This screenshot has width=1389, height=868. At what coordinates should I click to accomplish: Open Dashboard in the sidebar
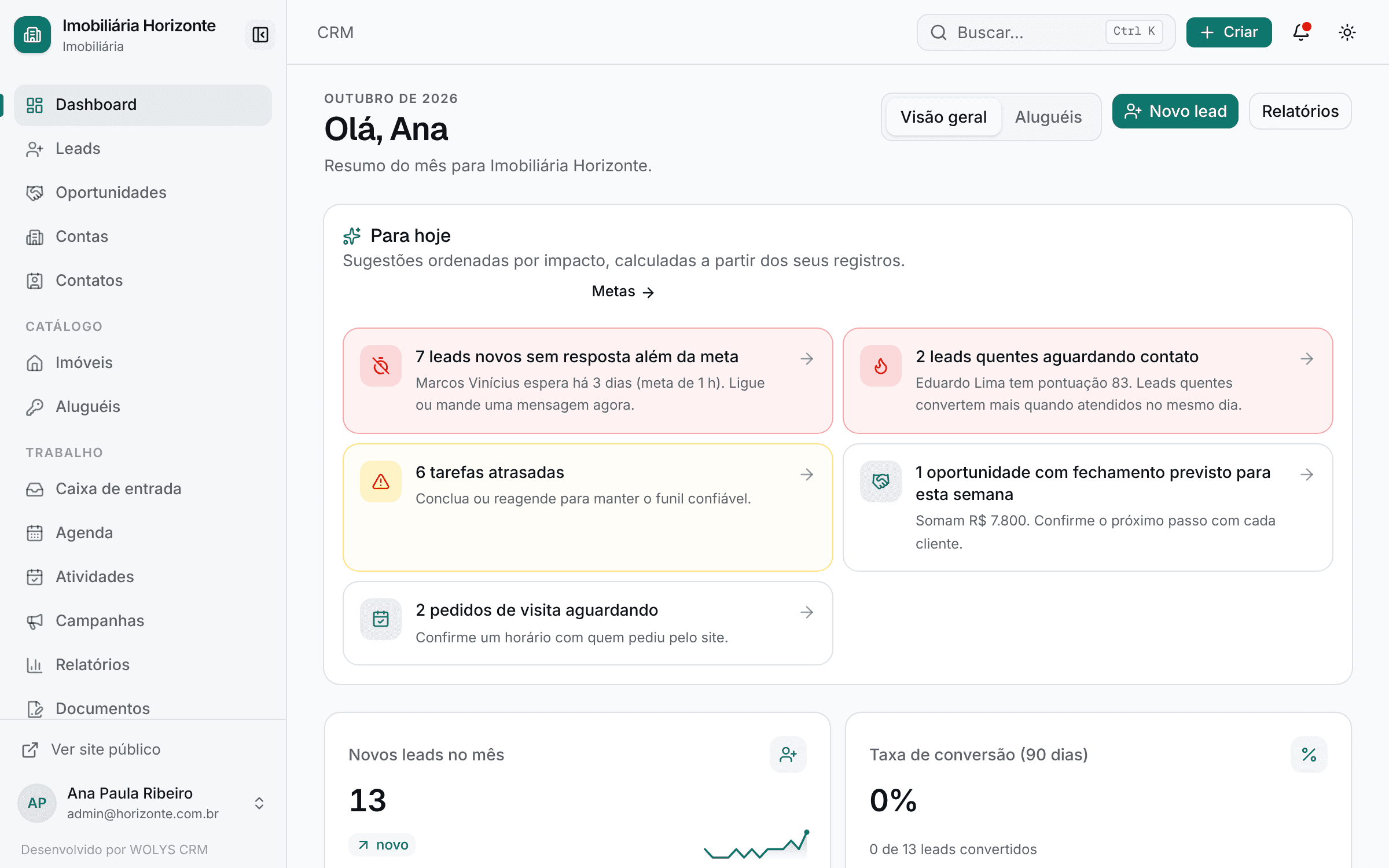(x=142, y=105)
